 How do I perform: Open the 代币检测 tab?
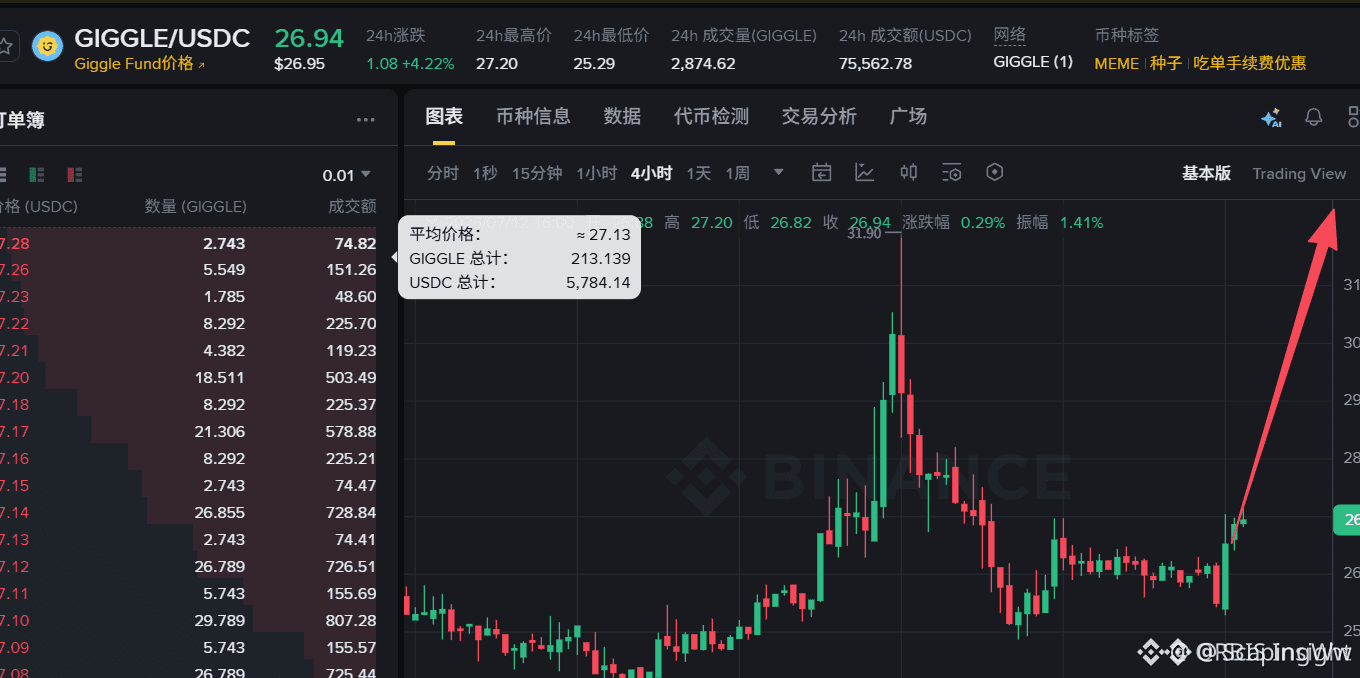point(711,116)
